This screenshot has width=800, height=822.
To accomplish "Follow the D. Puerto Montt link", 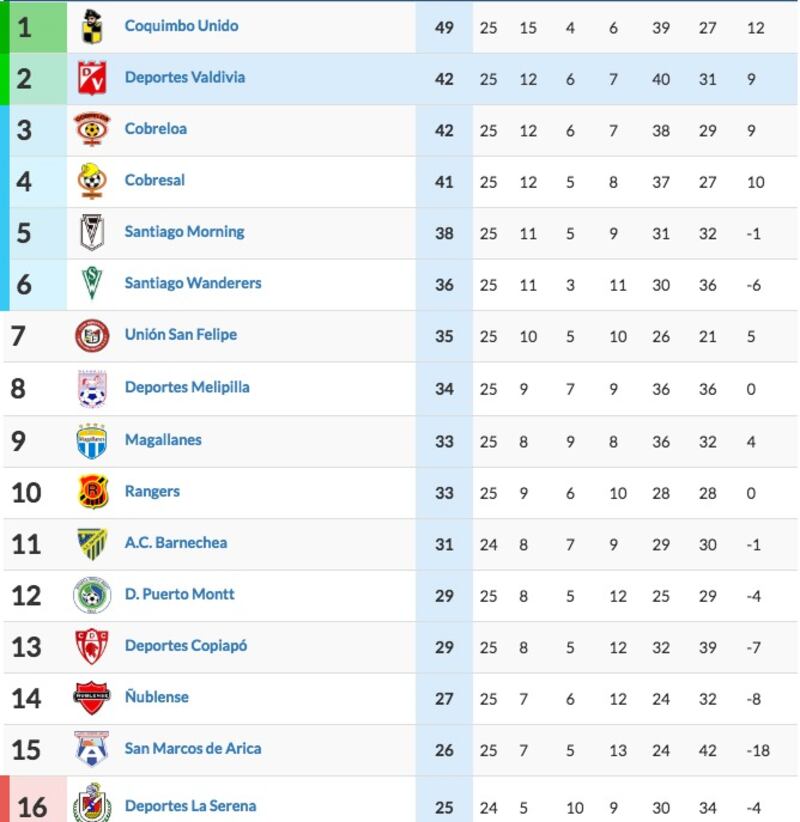I will click(180, 594).
